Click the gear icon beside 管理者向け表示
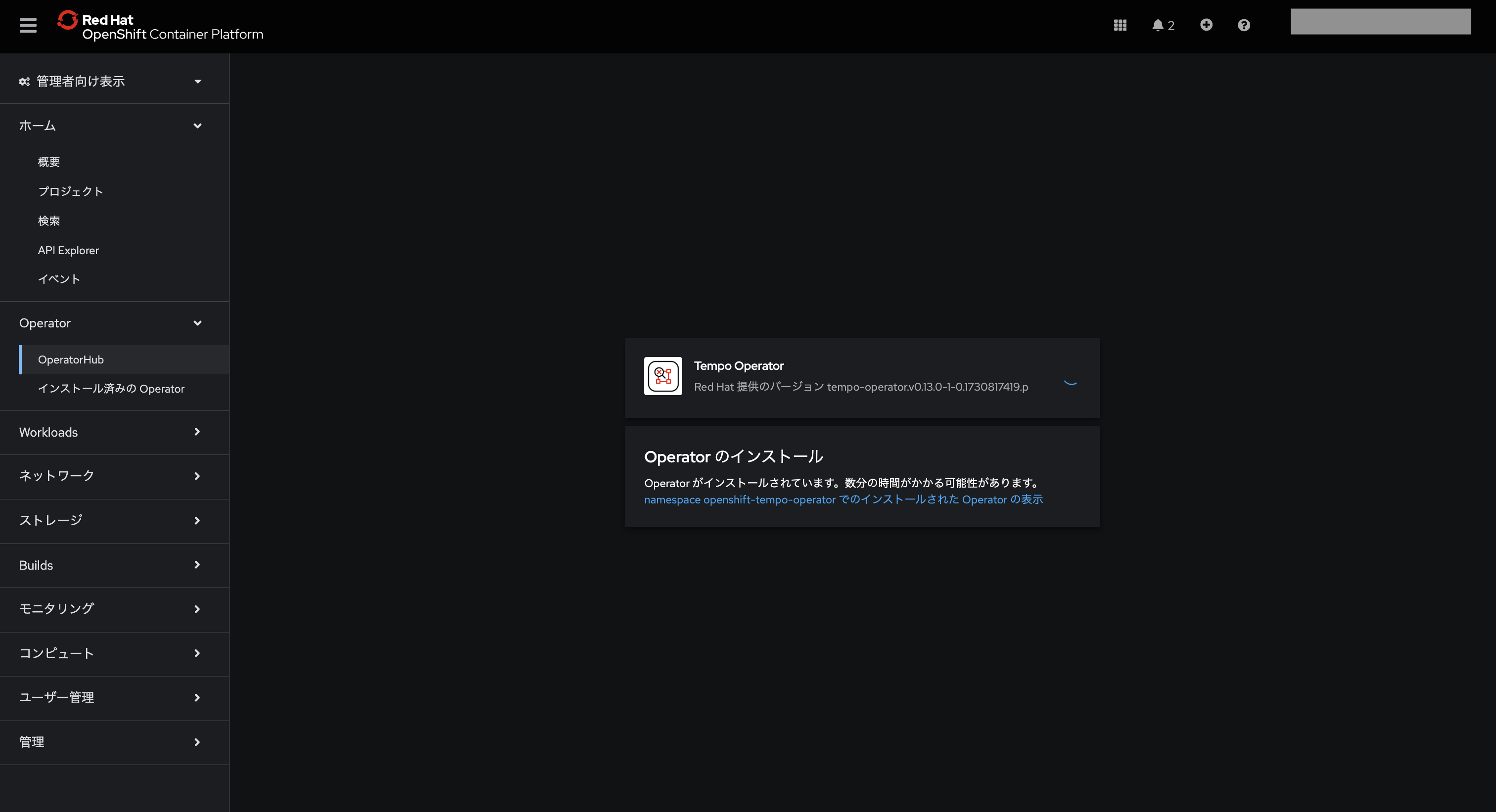 click(x=23, y=81)
